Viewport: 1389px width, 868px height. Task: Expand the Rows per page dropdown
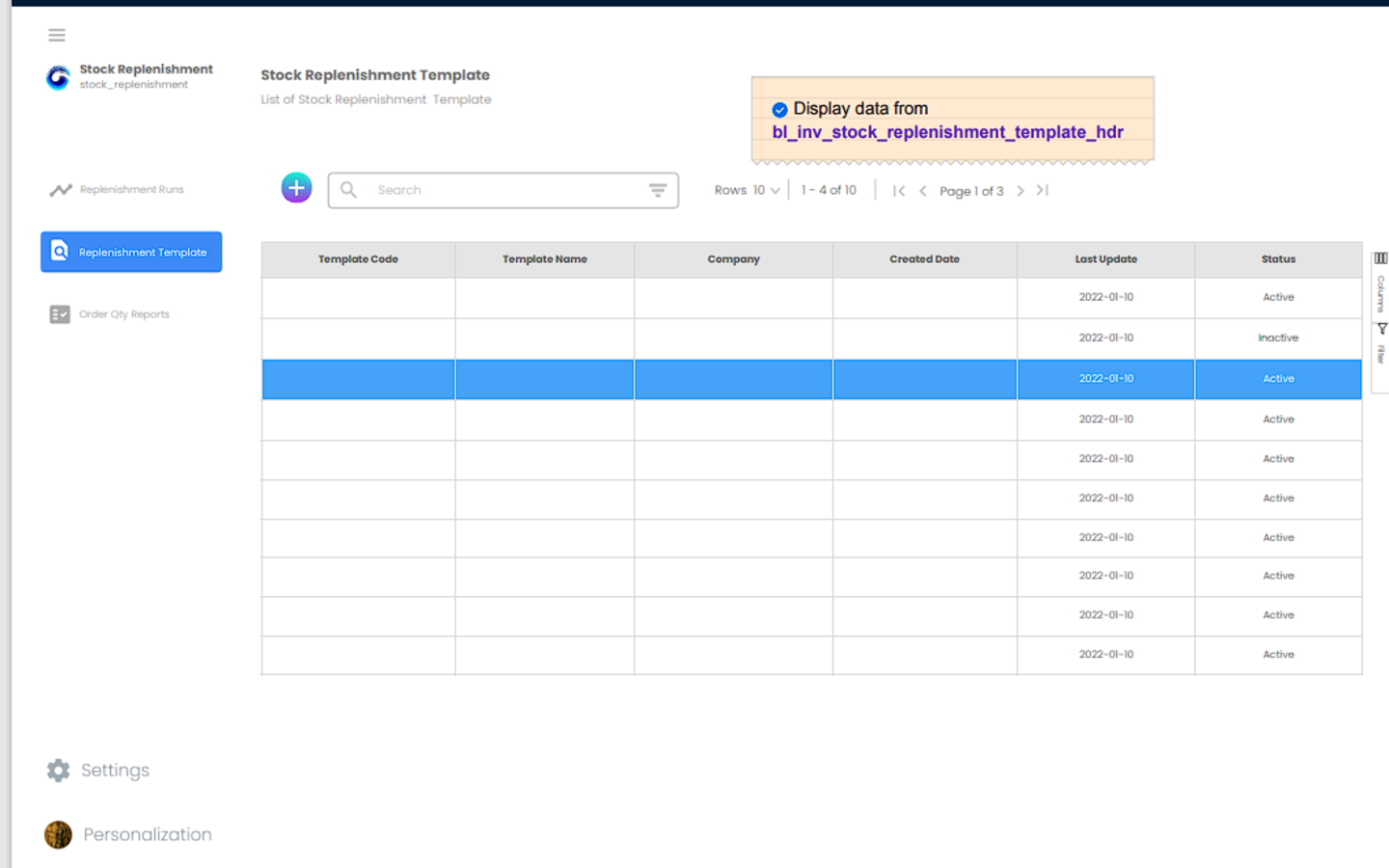point(767,191)
